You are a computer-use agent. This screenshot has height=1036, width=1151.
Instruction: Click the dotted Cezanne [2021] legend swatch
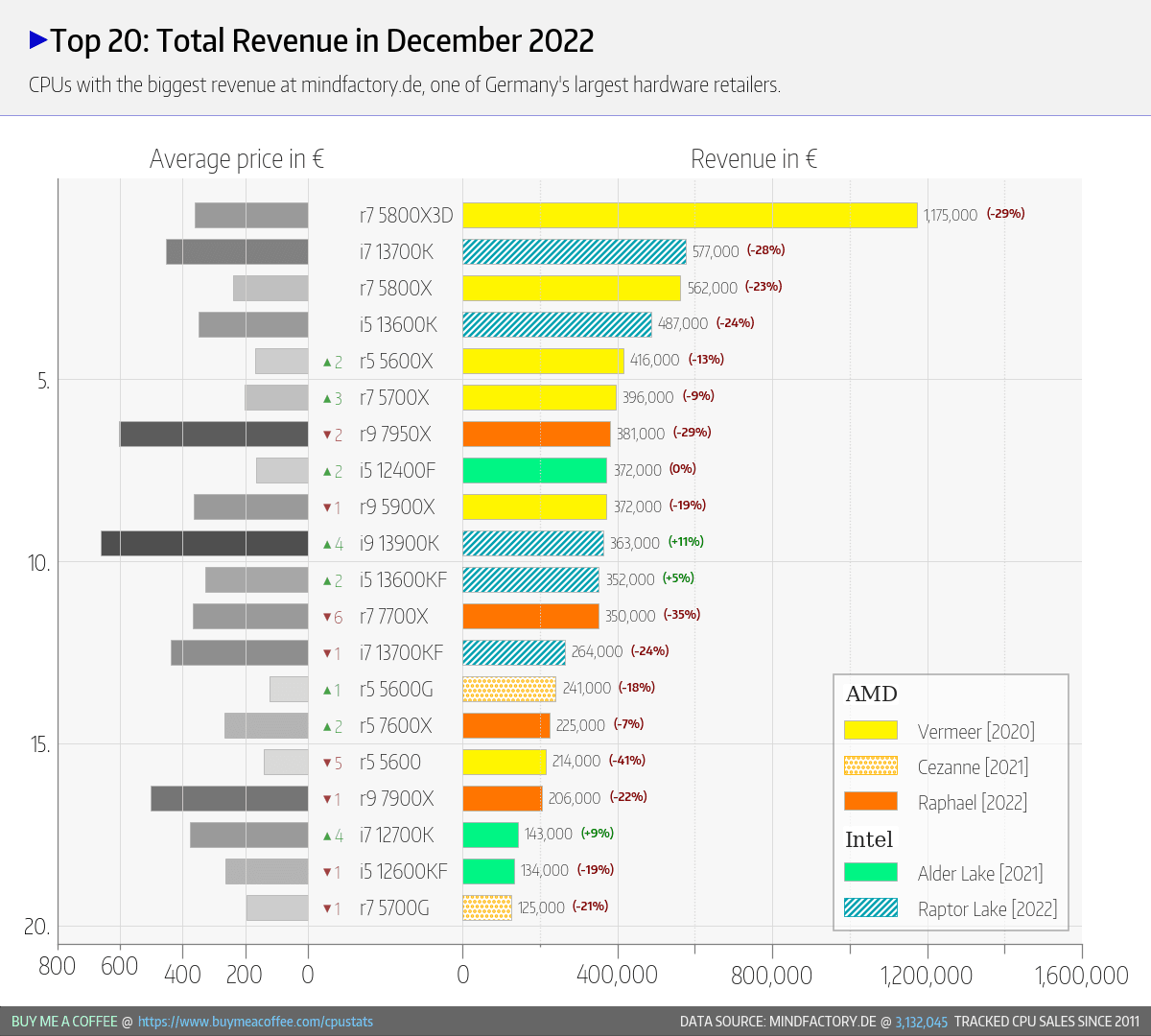[870, 765]
